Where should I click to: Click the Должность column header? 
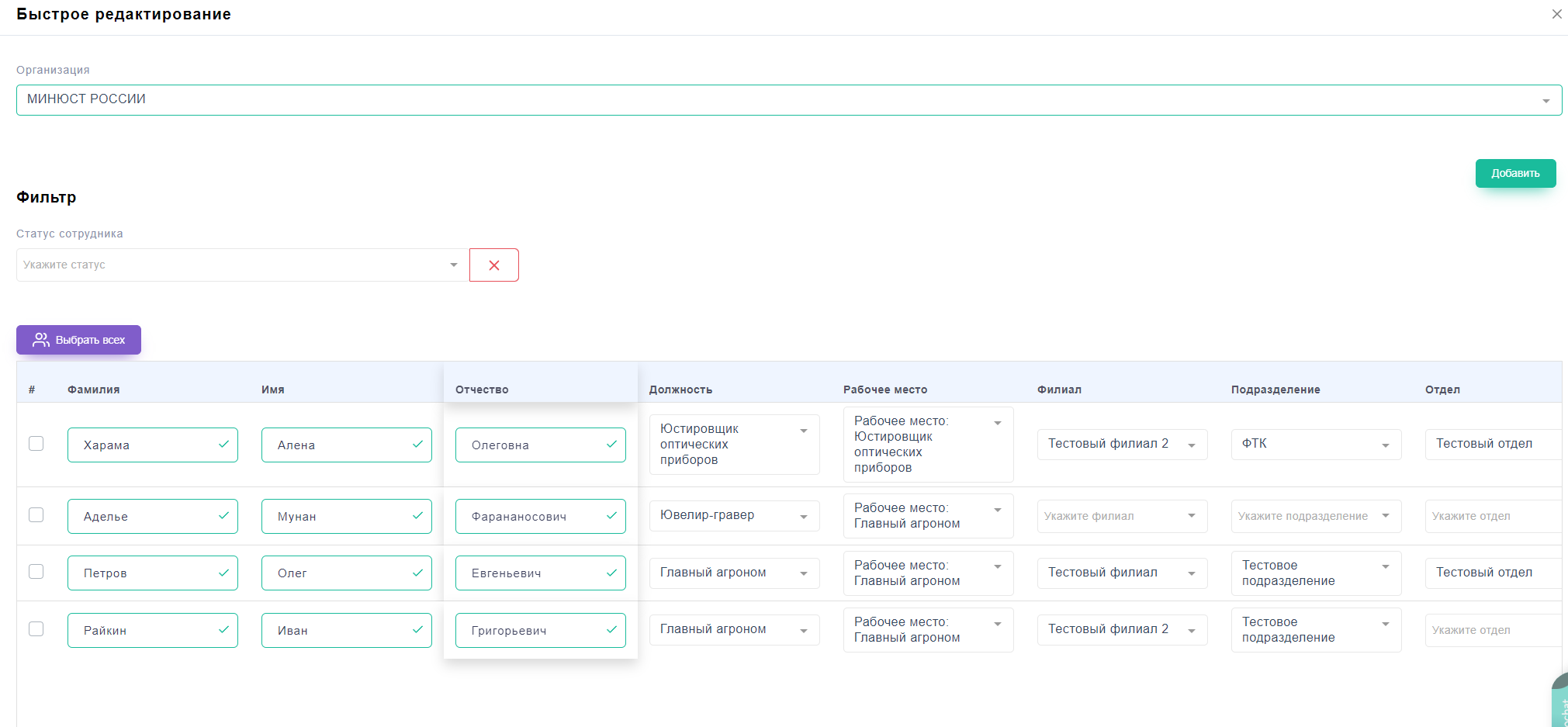[x=680, y=389]
